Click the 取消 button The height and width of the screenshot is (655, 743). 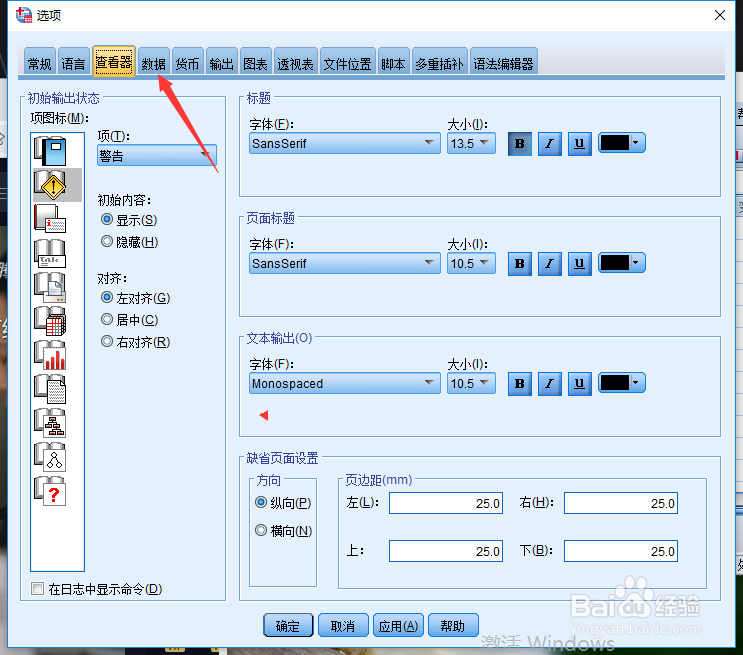(x=343, y=626)
